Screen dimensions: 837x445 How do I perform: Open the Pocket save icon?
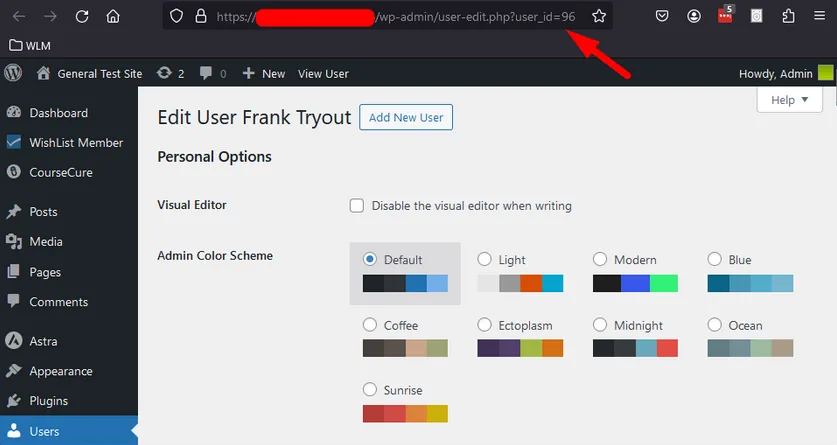(x=662, y=17)
